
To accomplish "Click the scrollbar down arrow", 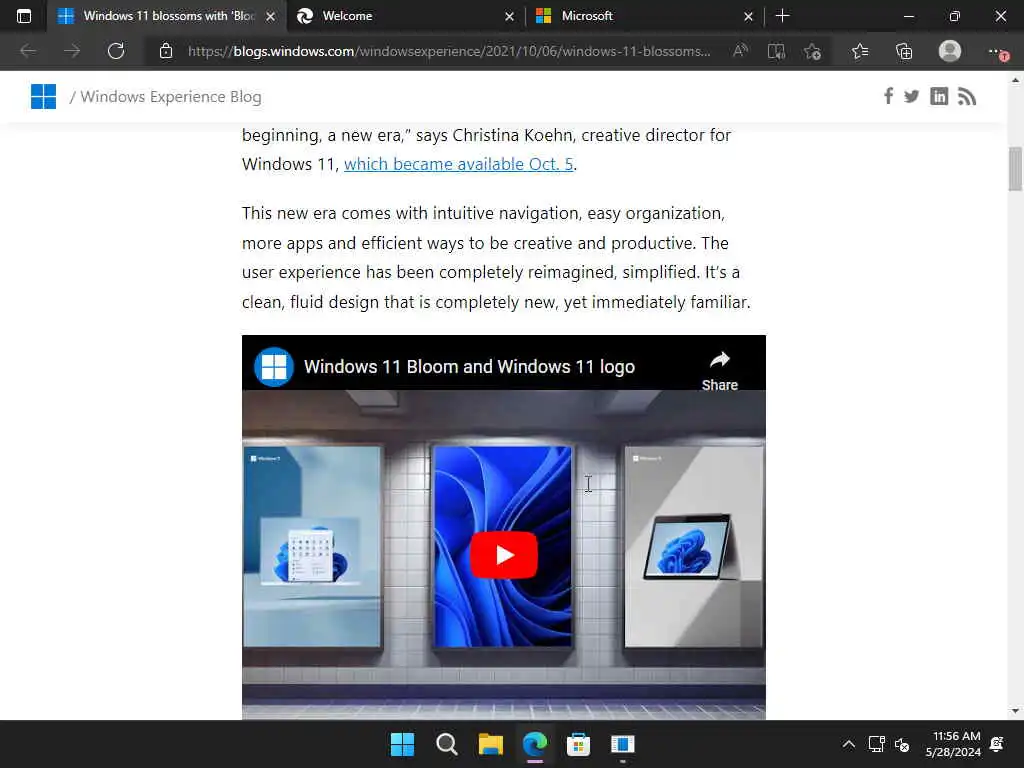I will pyautogui.click(x=1015, y=711).
